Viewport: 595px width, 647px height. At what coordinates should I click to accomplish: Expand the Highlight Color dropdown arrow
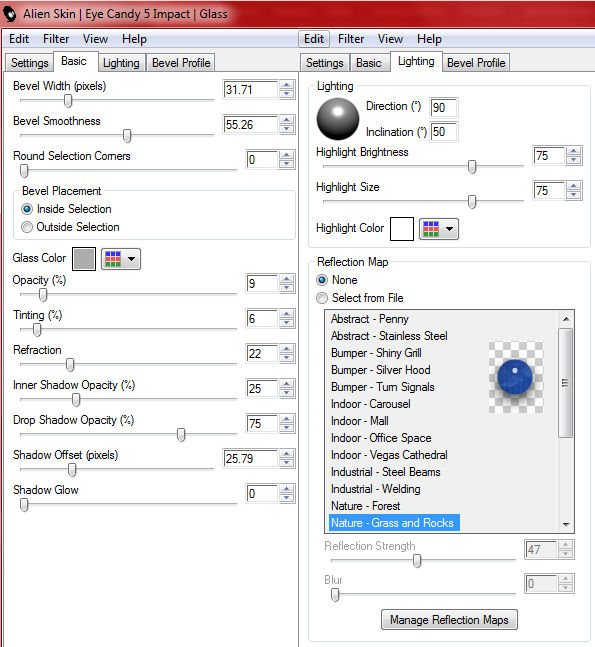[449, 229]
